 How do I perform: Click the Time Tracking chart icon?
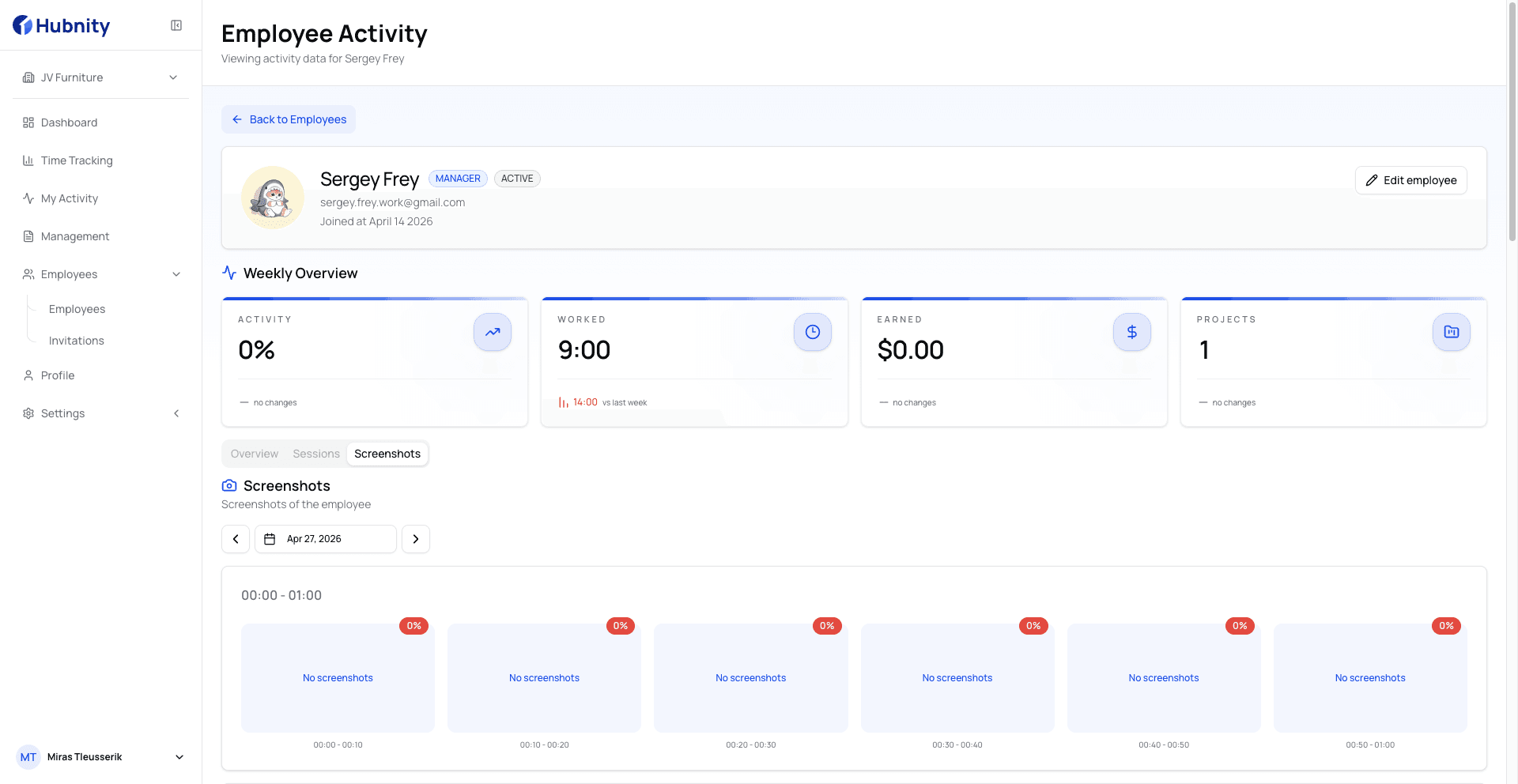(x=28, y=160)
